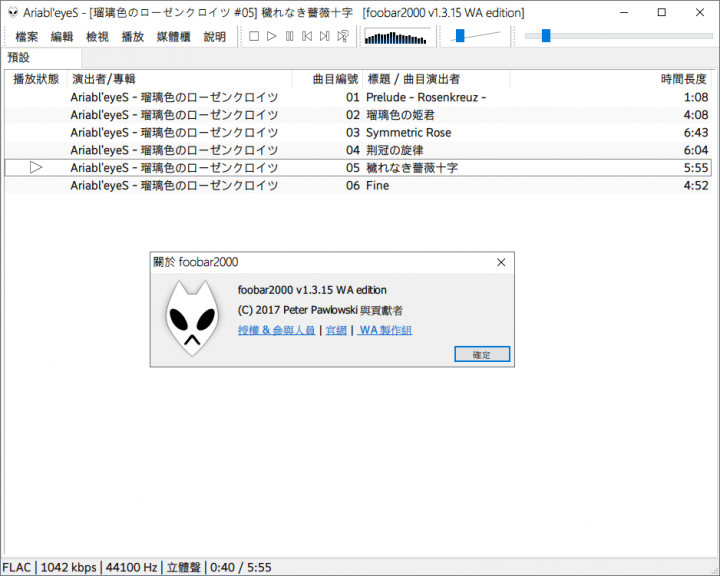
Task: Click elapsed time 0:40 / 5:55
Action: pos(241,568)
